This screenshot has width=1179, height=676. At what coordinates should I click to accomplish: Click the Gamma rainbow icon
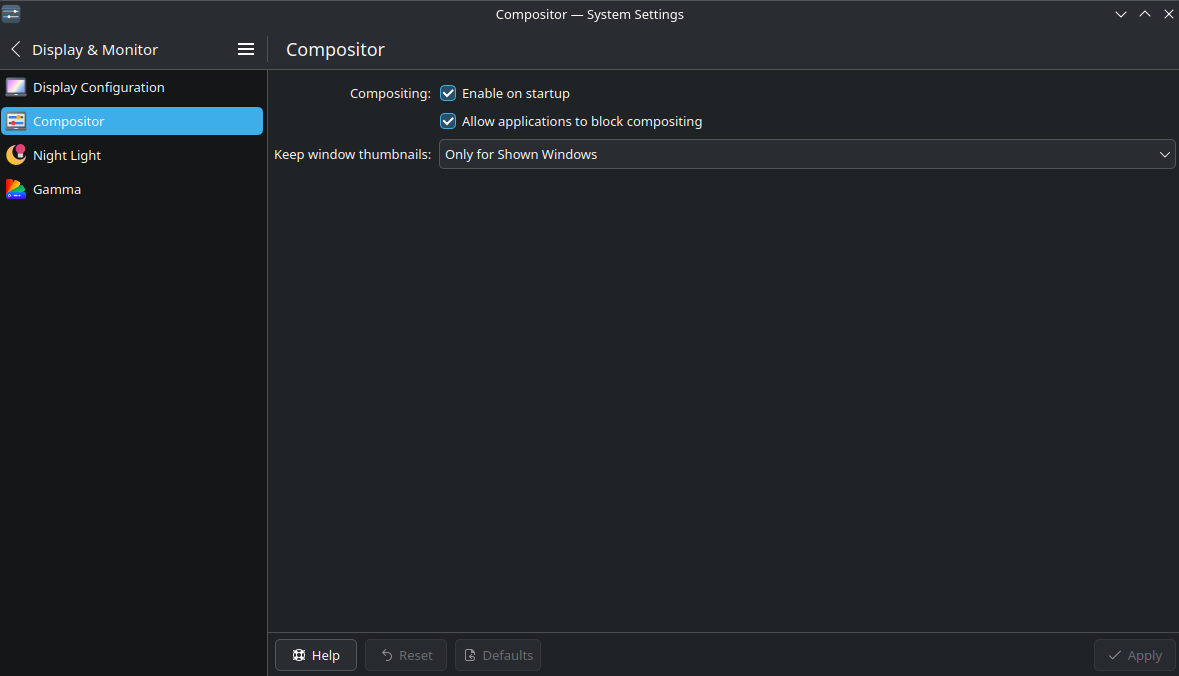[x=16, y=189]
